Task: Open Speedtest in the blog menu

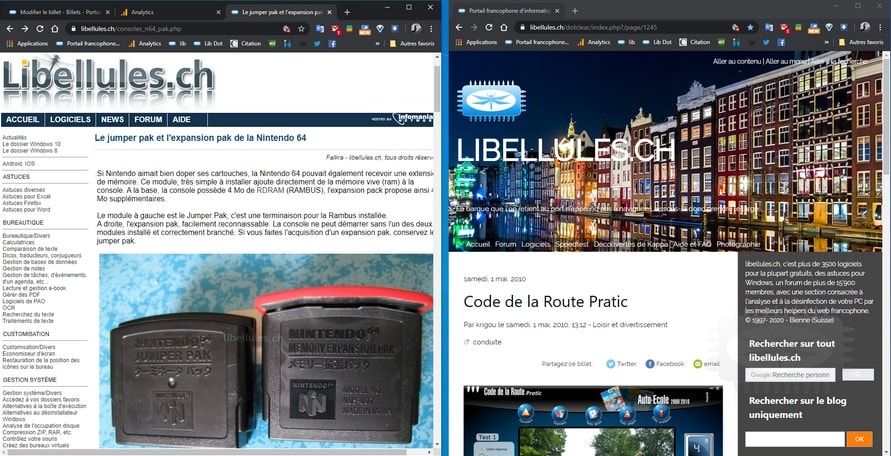Action: pyautogui.click(x=572, y=244)
